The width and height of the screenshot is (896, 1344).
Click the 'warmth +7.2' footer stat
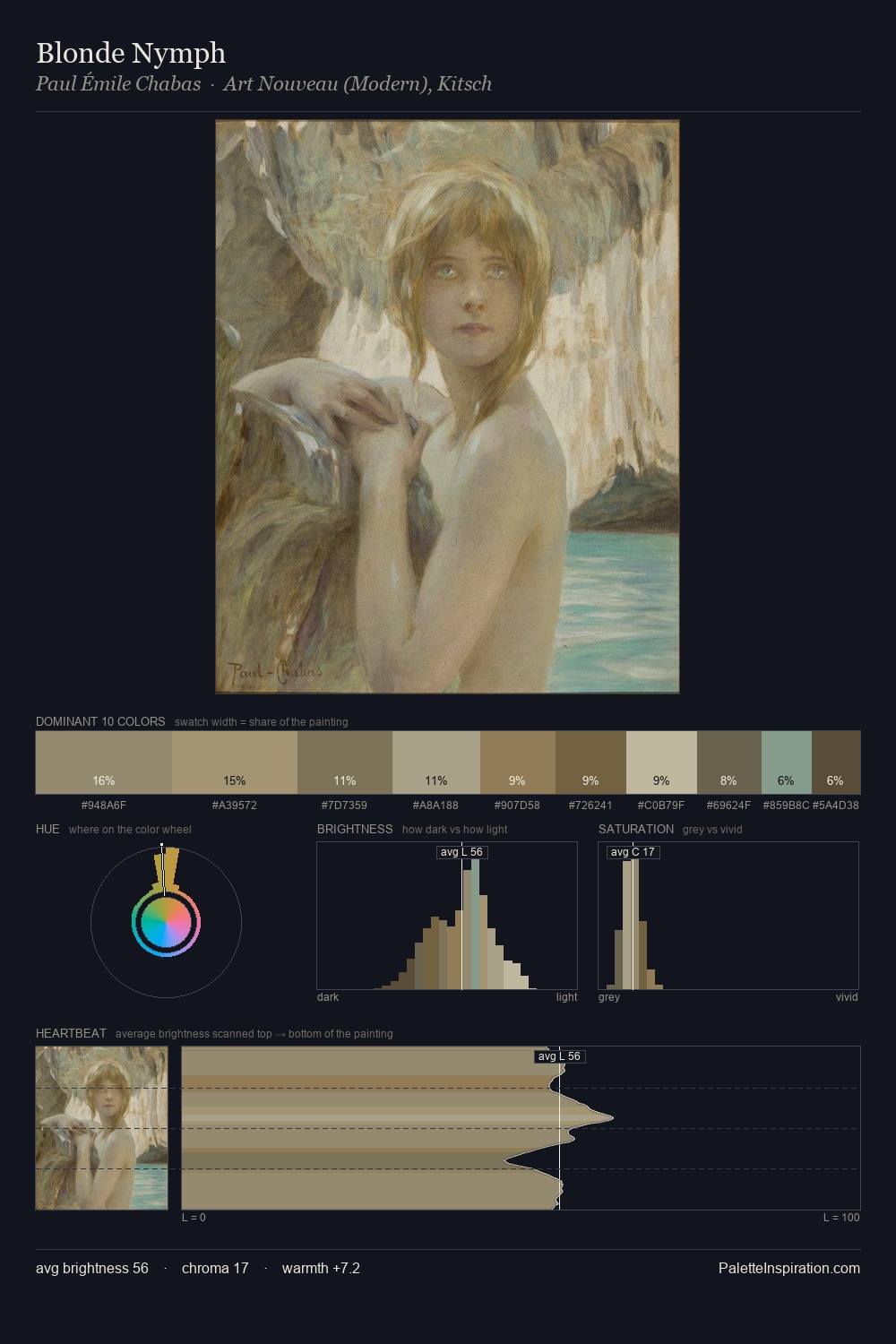pyautogui.click(x=321, y=1269)
